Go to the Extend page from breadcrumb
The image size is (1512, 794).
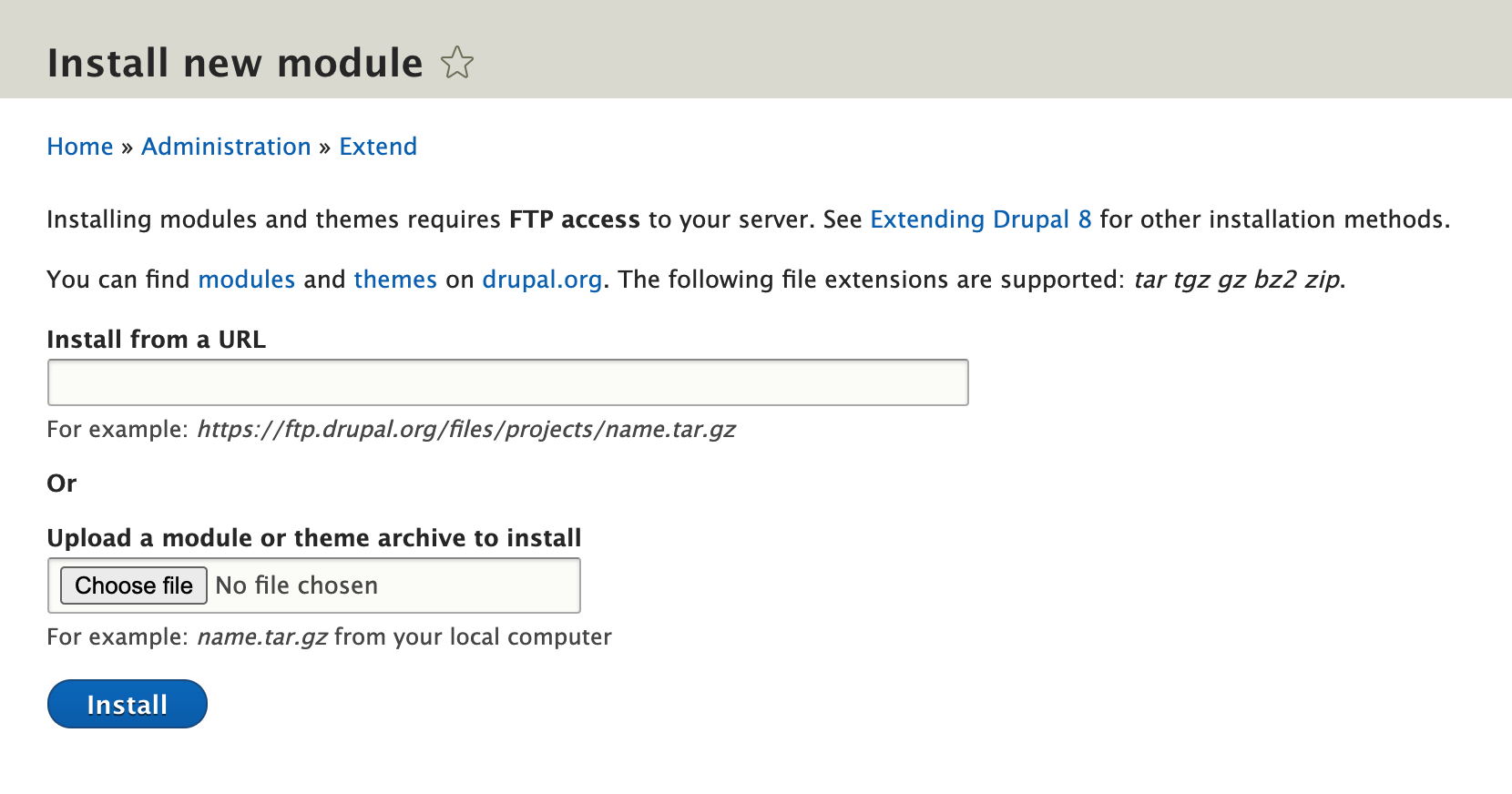click(378, 147)
